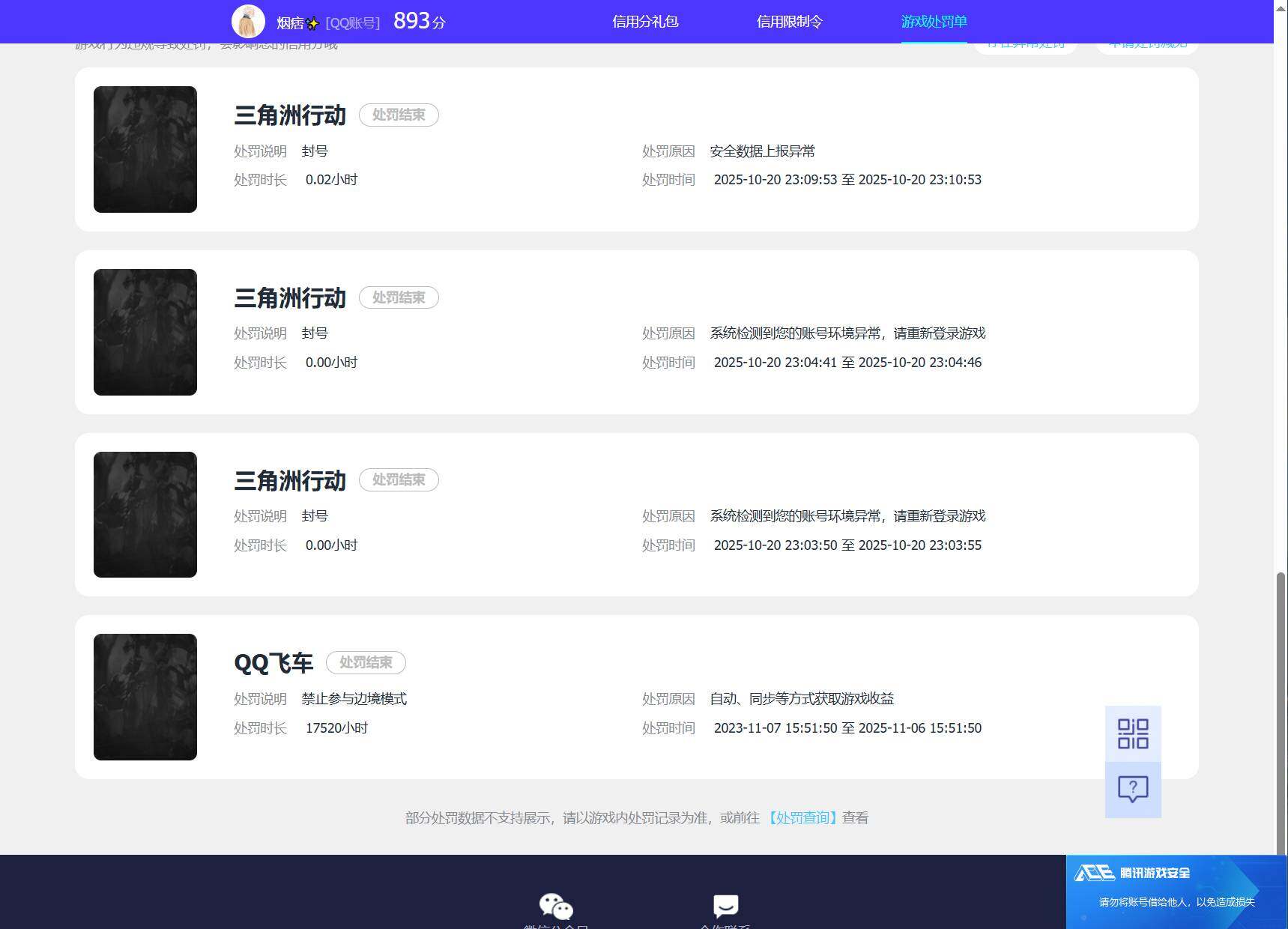This screenshot has height=929, width=1288.
Task: Click the user avatar in header
Action: coord(248,22)
